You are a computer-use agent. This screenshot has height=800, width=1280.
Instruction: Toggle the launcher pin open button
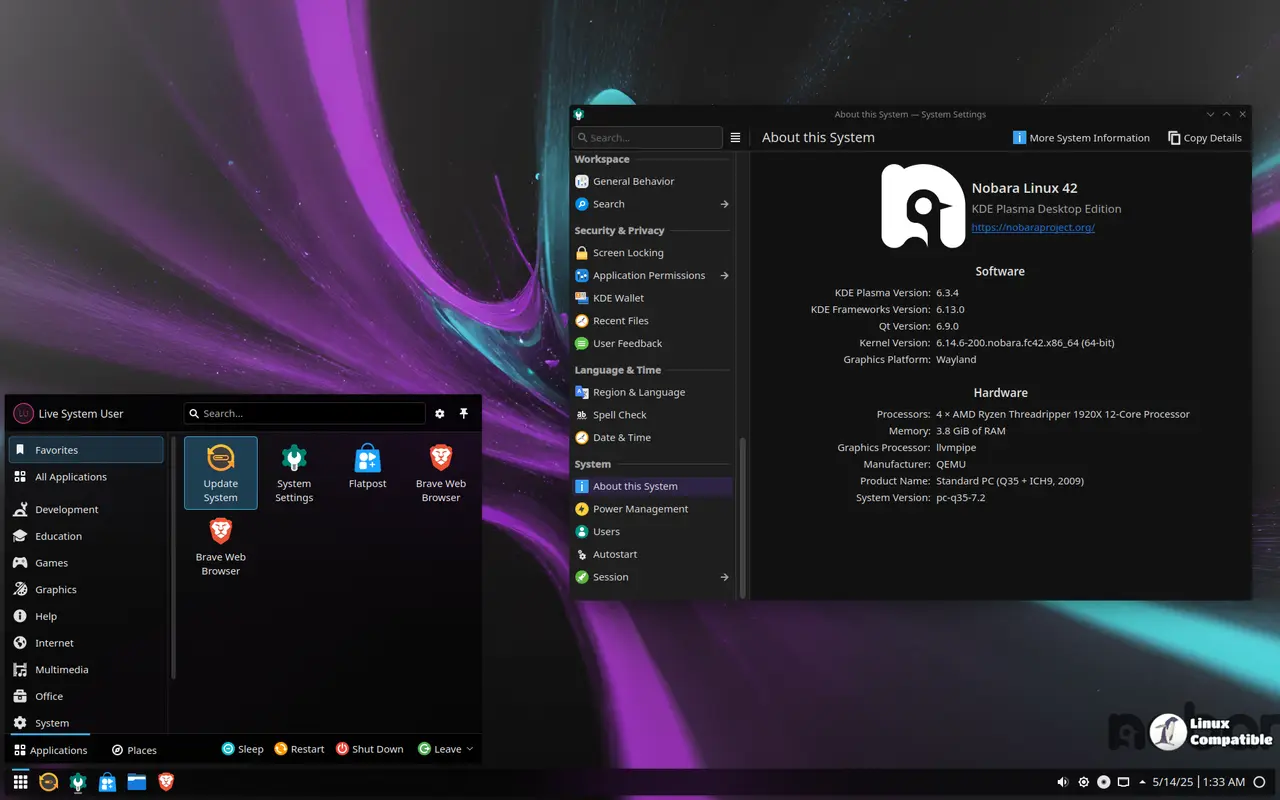coord(464,414)
